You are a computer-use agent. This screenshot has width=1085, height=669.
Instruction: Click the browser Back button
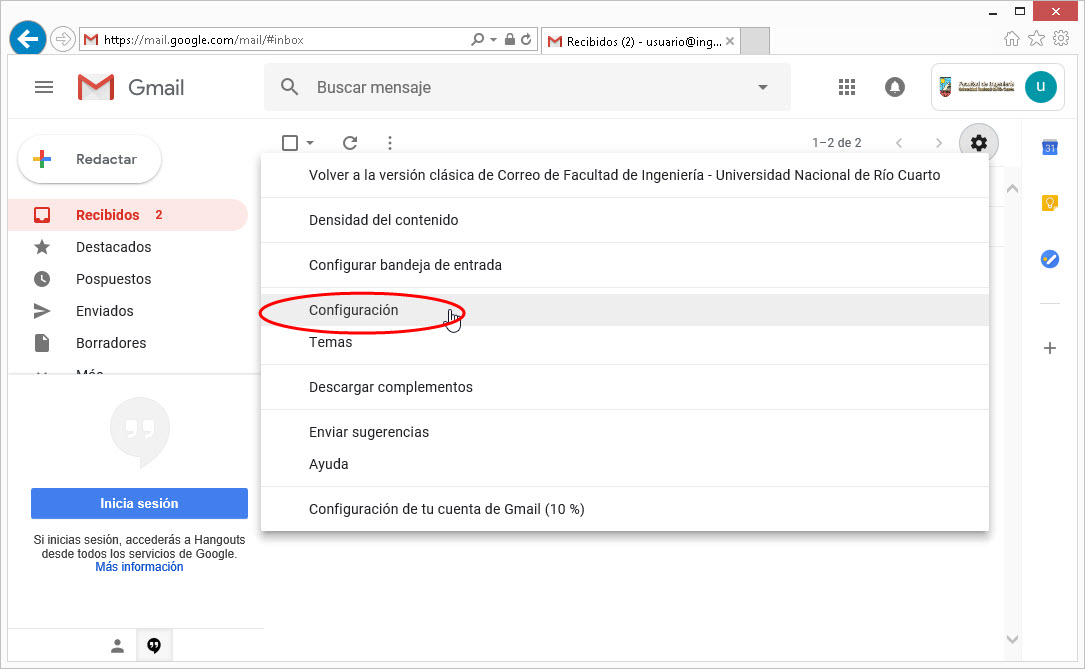(28, 39)
